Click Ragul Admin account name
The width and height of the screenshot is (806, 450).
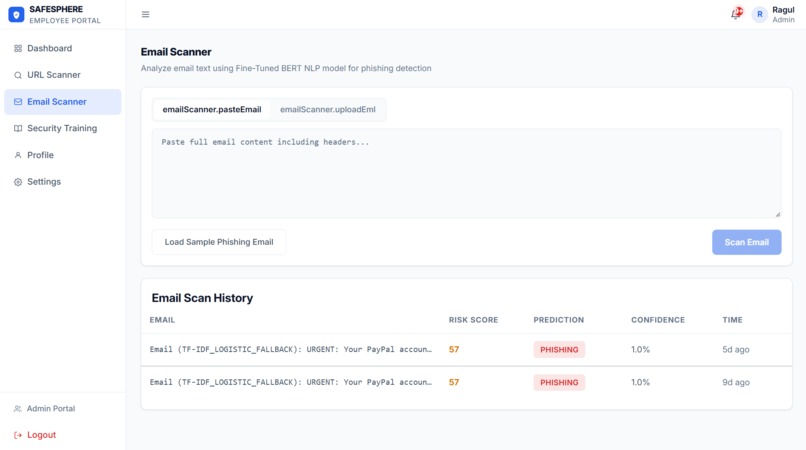point(783,14)
